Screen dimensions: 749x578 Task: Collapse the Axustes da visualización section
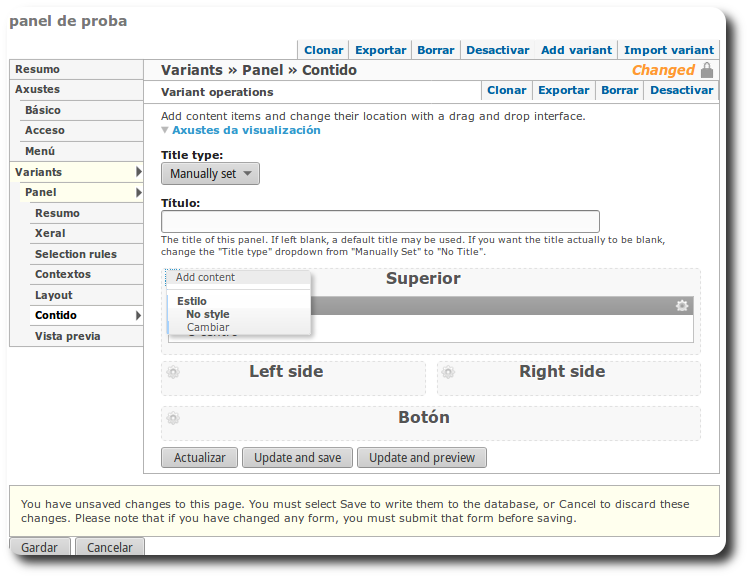tap(240, 130)
